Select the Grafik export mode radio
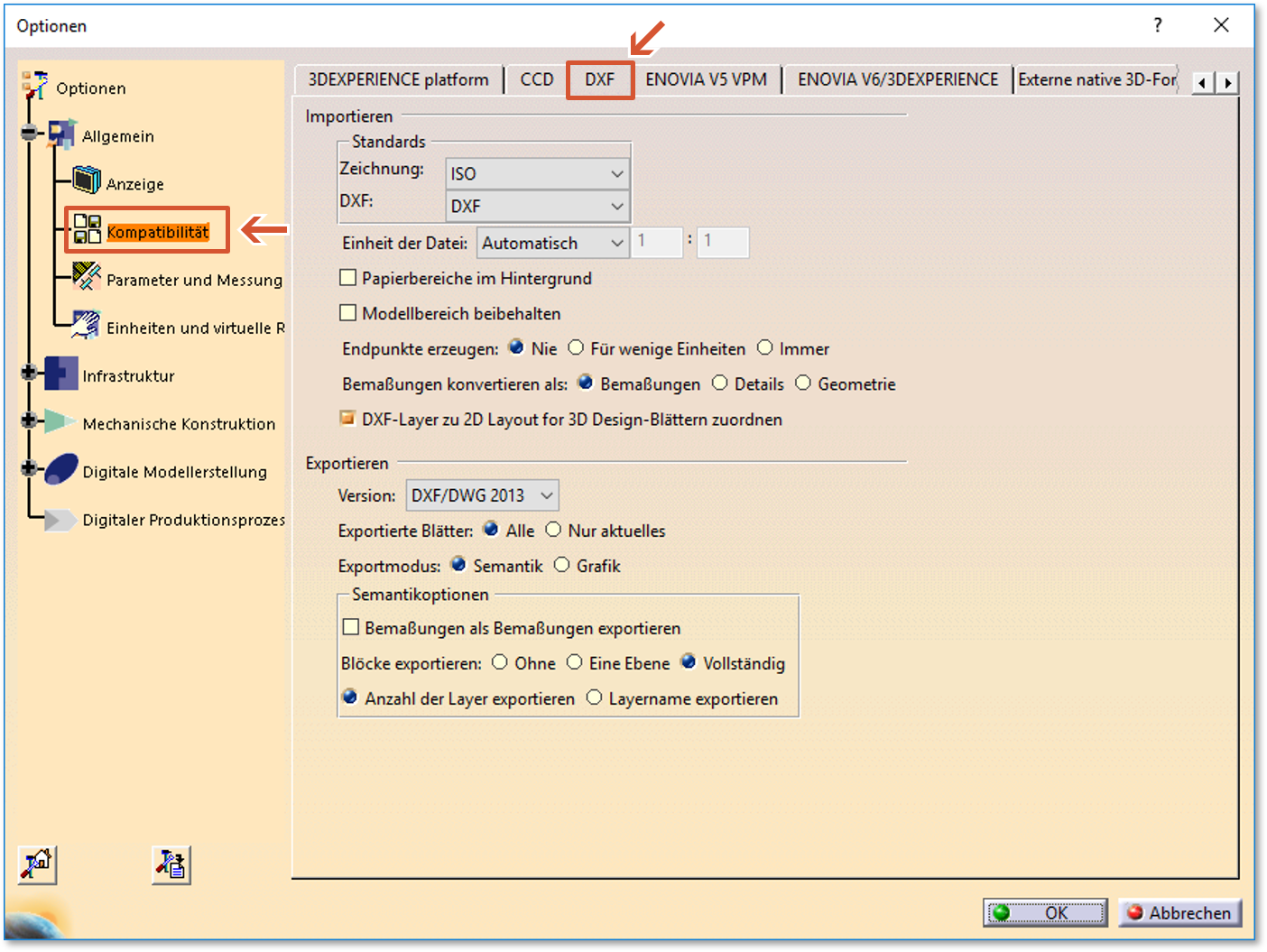The height and width of the screenshot is (952, 1267). pyautogui.click(x=562, y=565)
